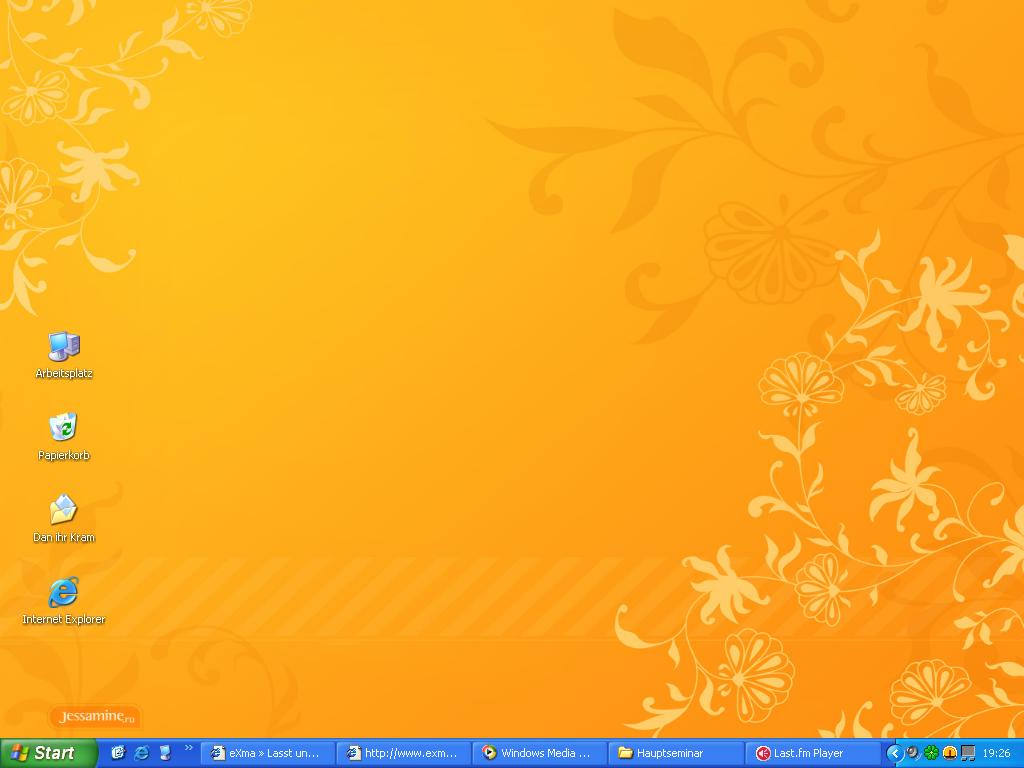Select the Papierkorb recycle bin icon
1024x768 pixels.
(63, 436)
